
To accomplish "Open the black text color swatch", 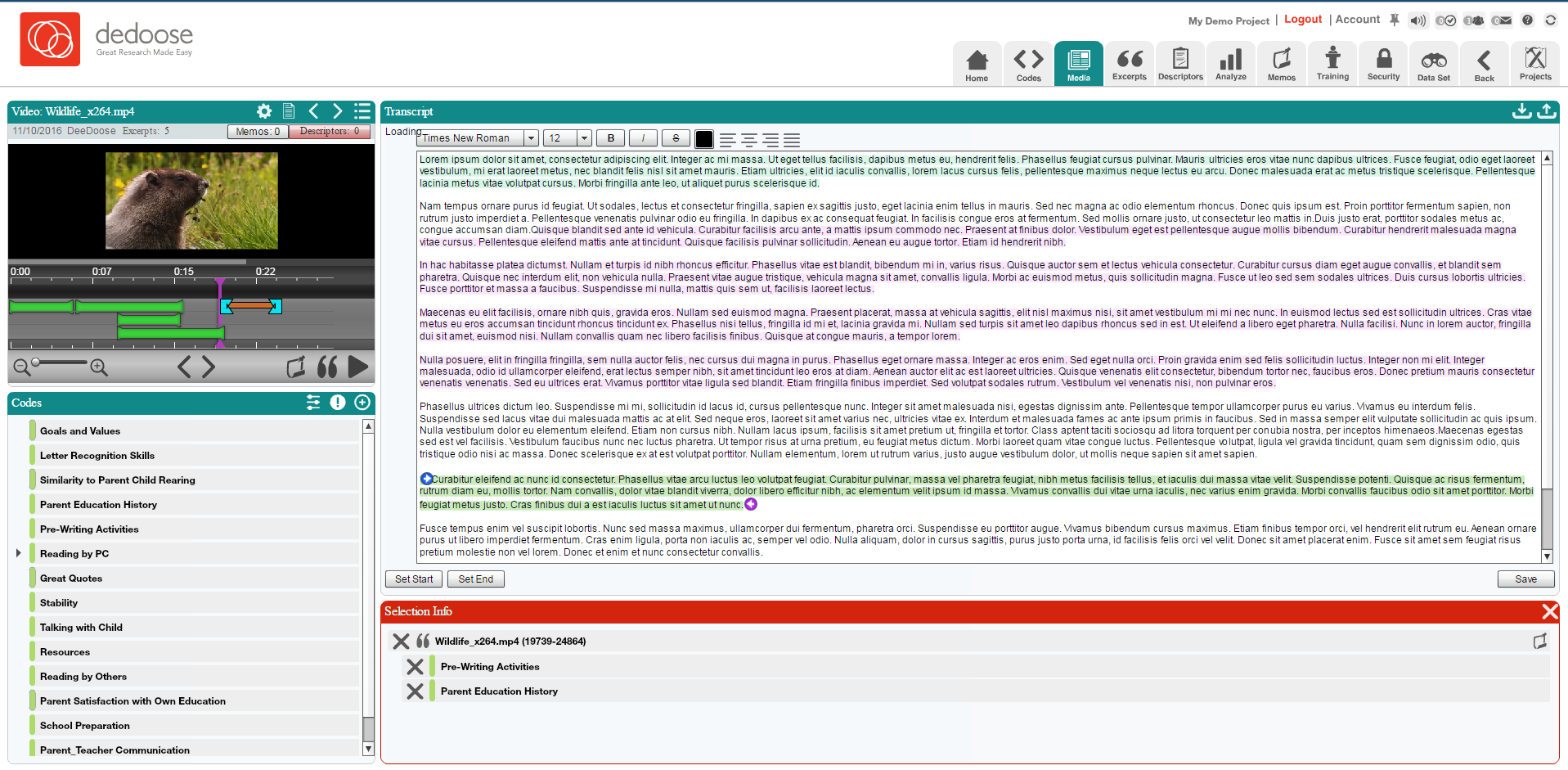I will pyautogui.click(x=704, y=139).
